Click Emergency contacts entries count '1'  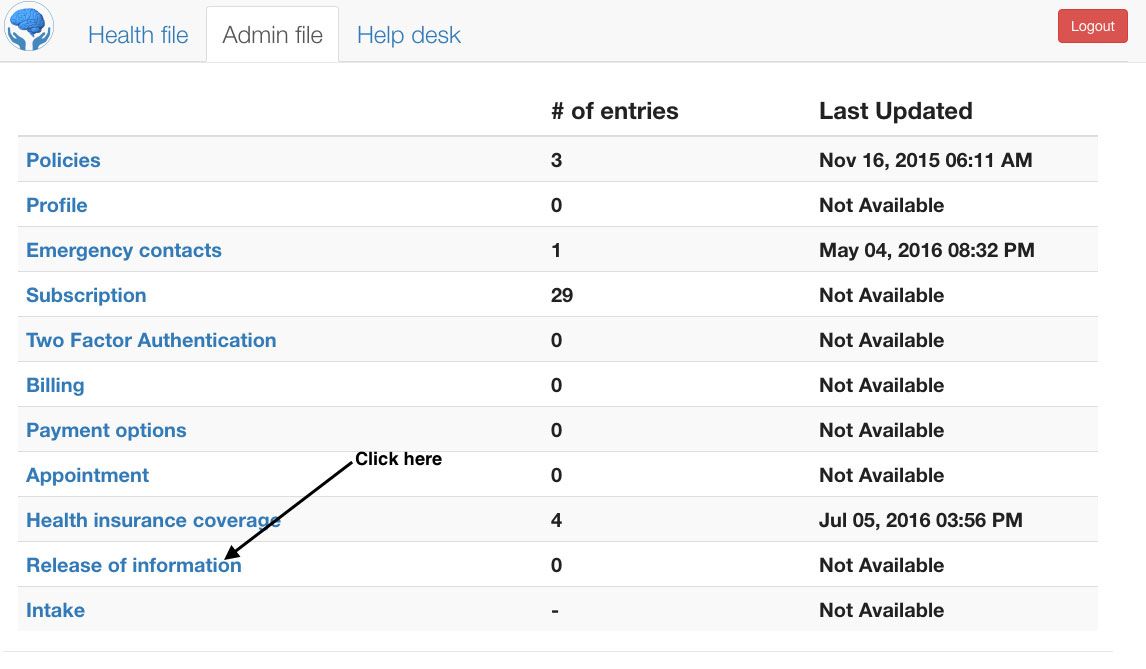tap(556, 250)
